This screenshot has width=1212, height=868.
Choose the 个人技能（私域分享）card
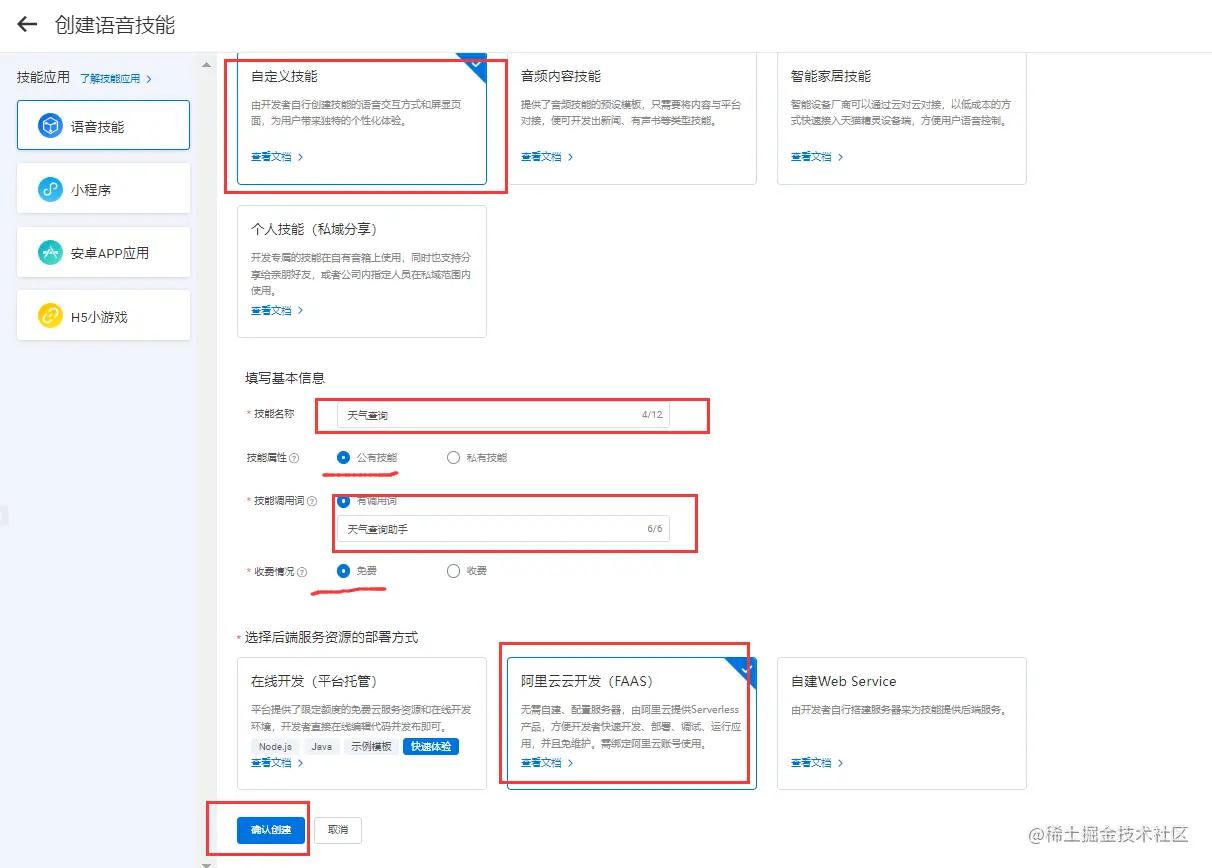coord(362,271)
